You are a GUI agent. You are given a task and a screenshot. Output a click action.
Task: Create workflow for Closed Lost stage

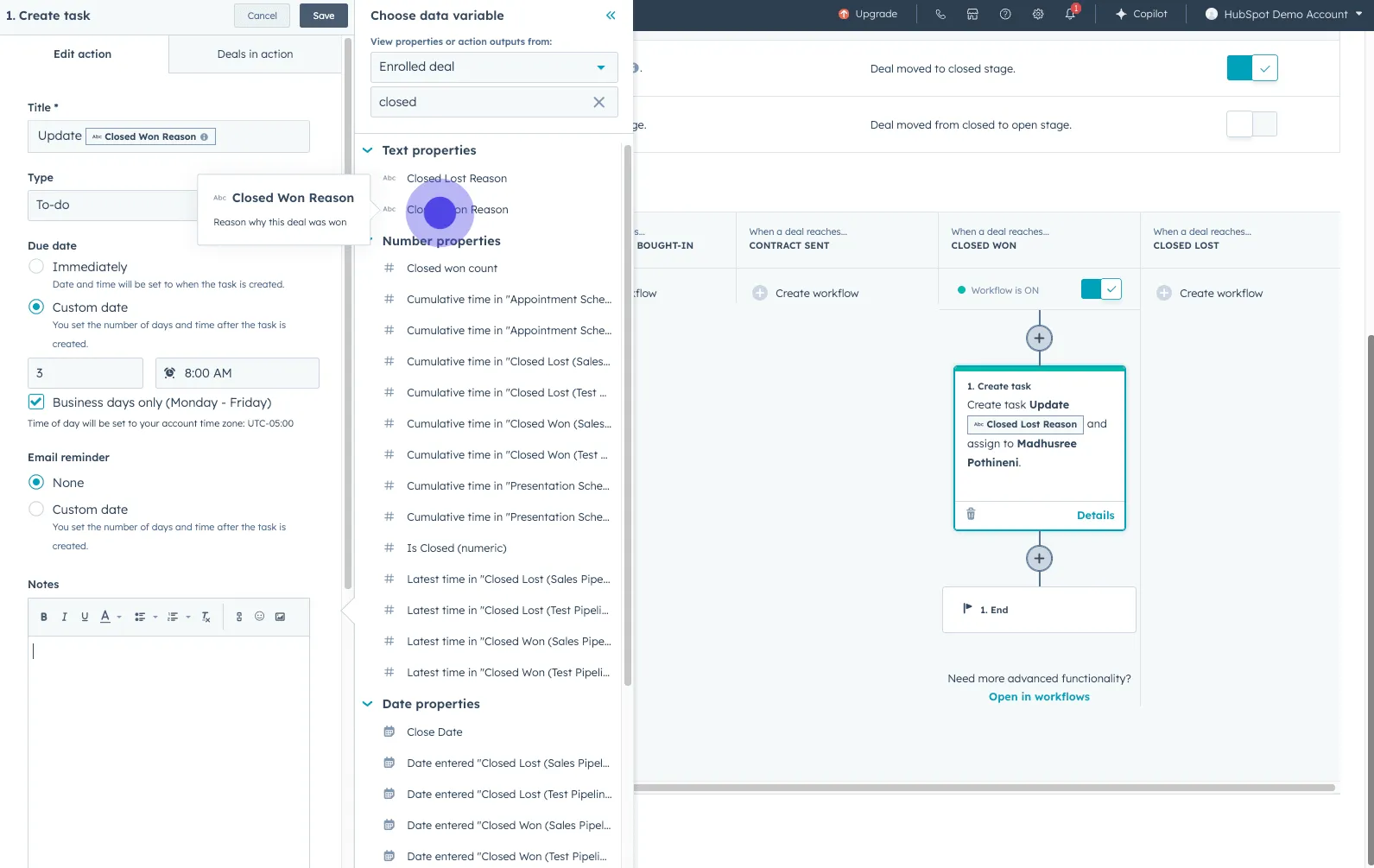[x=1210, y=293]
